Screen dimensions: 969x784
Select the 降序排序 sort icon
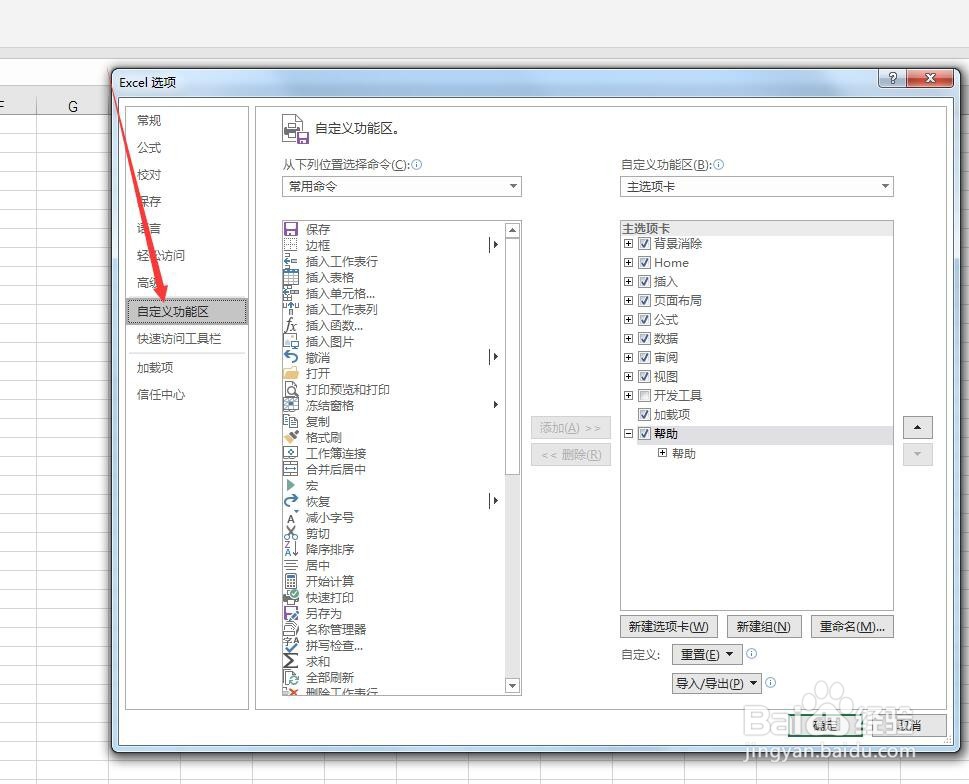click(290, 549)
